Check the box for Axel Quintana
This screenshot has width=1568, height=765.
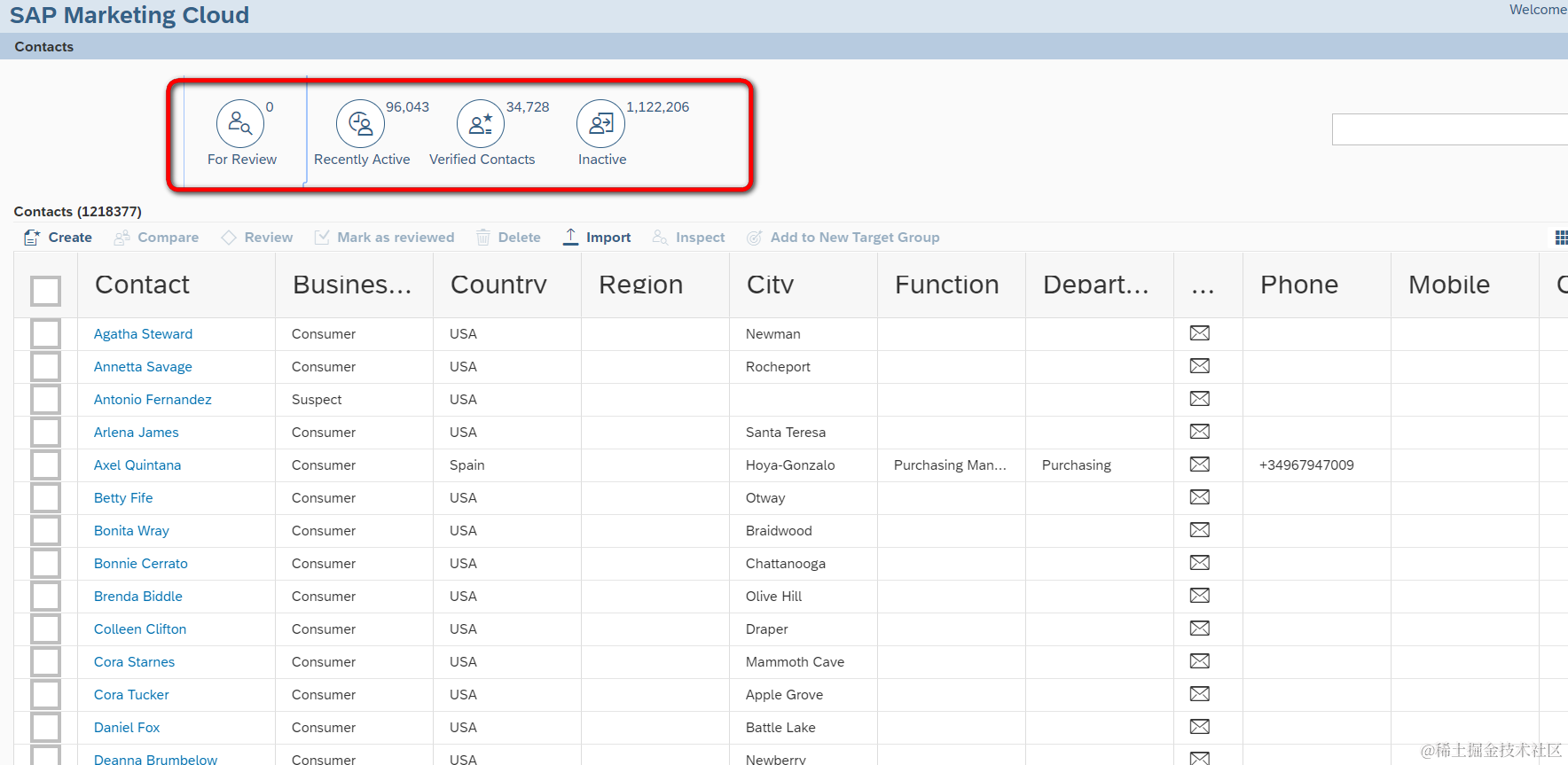pos(45,465)
